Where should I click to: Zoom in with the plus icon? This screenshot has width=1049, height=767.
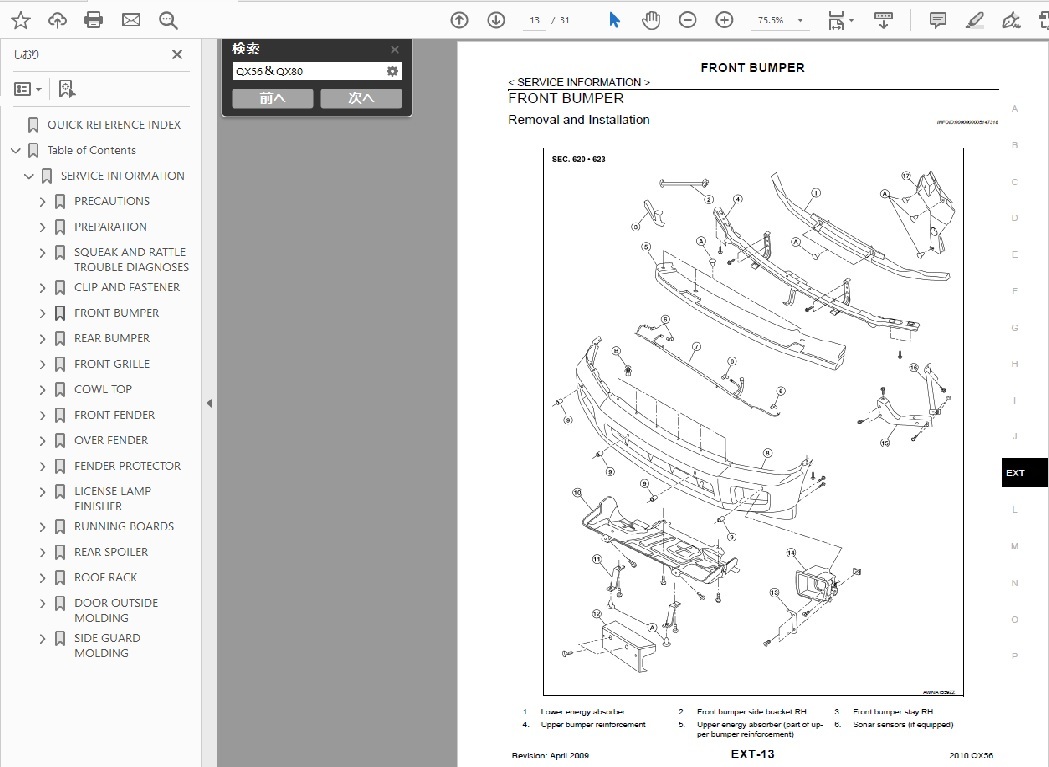pos(724,20)
